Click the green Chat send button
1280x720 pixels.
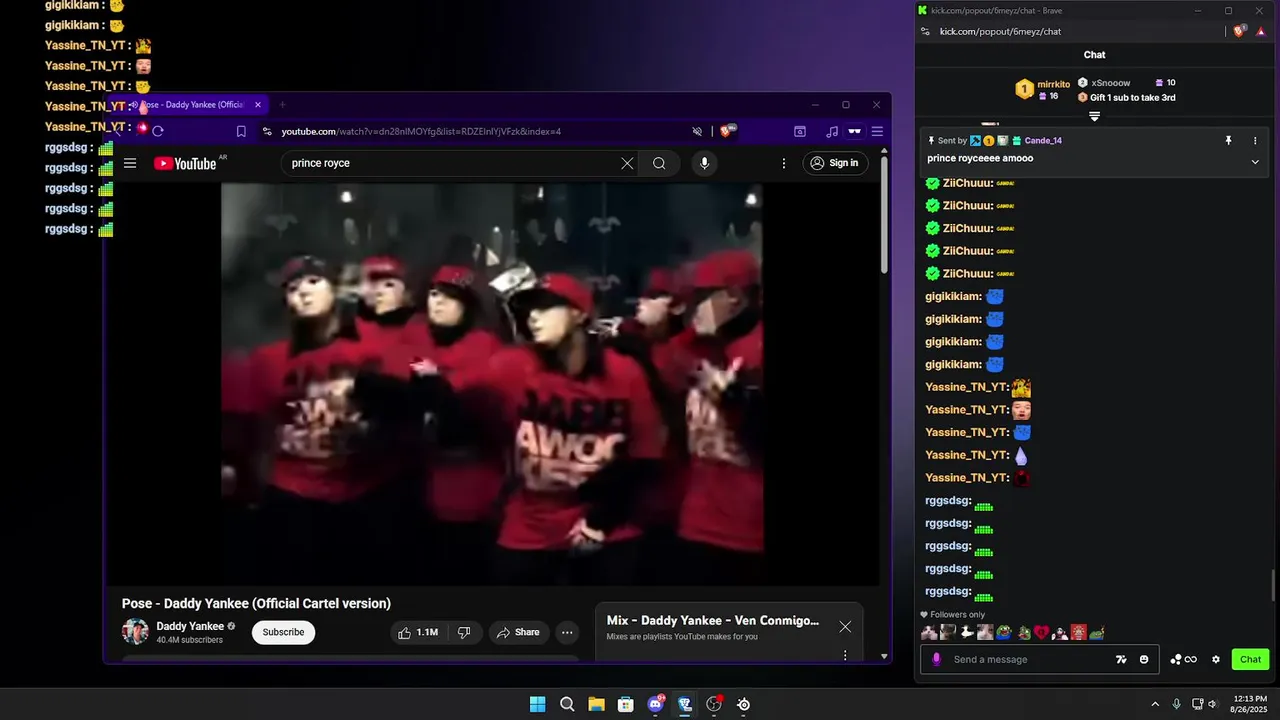1251,659
